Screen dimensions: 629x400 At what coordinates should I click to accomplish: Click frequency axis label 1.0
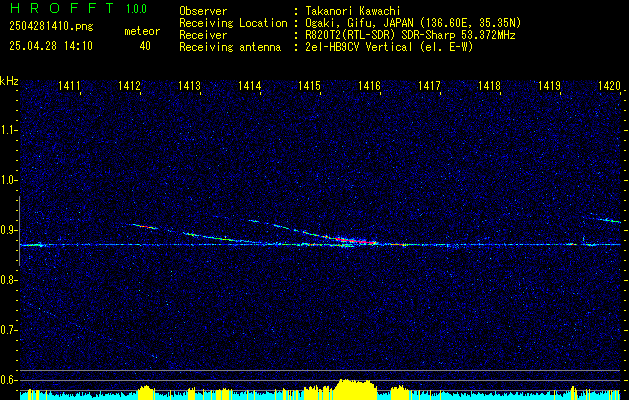[8, 180]
